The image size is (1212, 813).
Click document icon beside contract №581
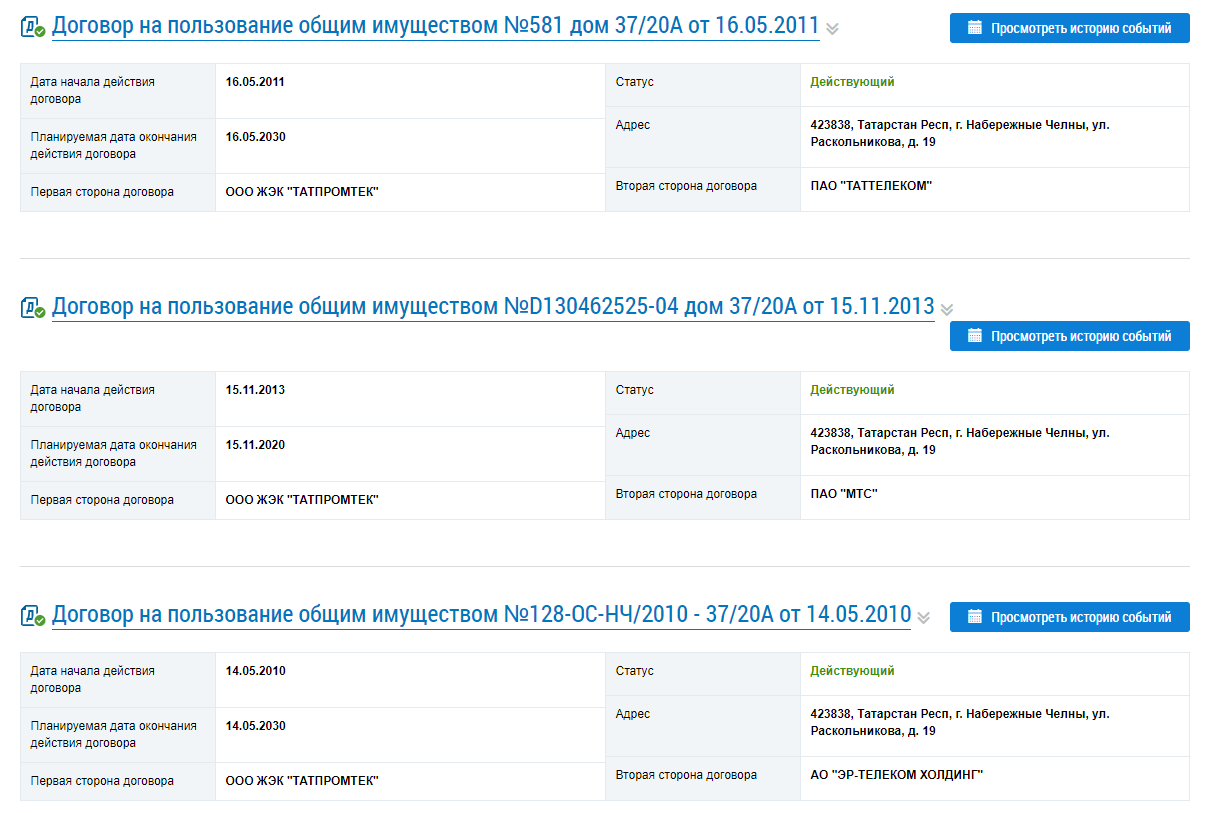pos(33,28)
